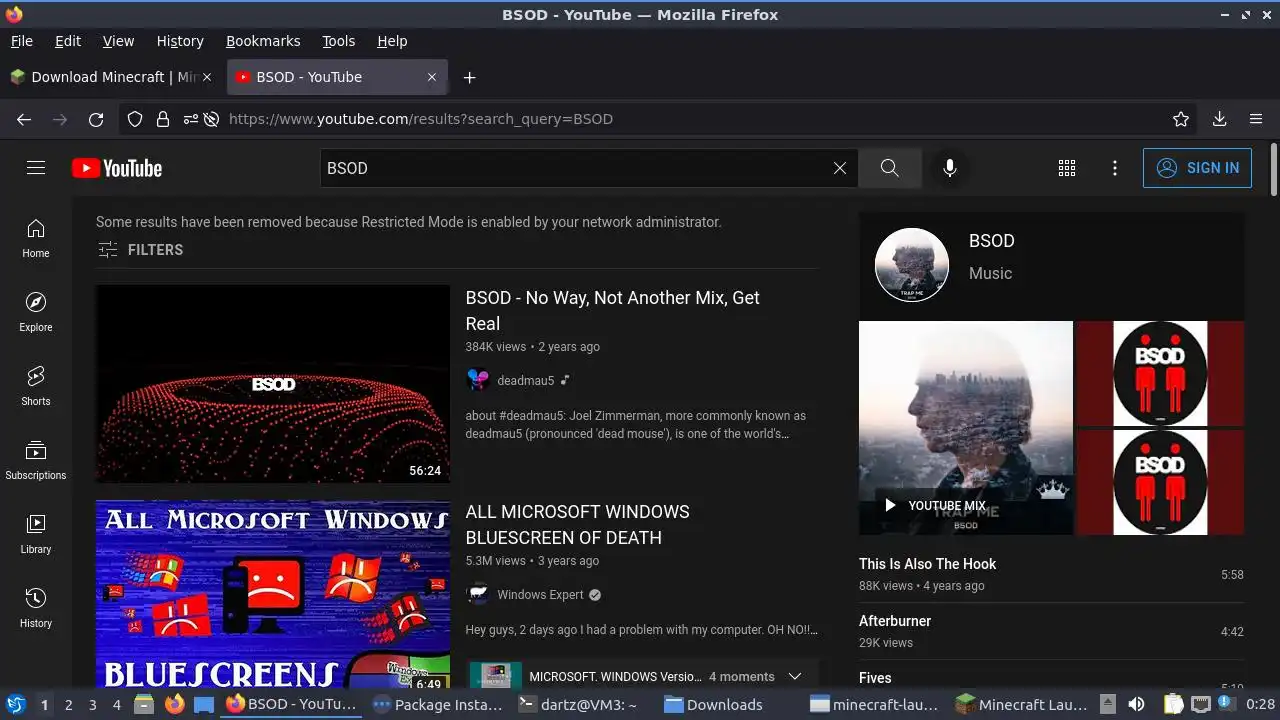Open the View menu
Image resolution: width=1280 pixels, height=720 pixels.
click(x=118, y=41)
